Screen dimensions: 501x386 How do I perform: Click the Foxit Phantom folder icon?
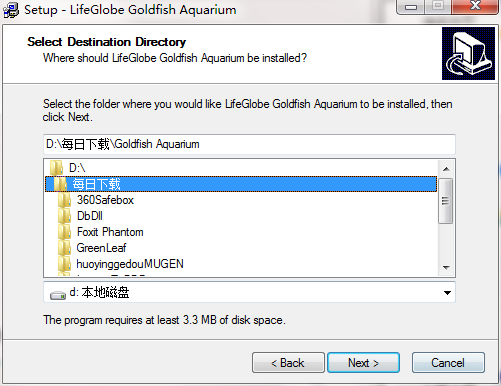[64, 232]
